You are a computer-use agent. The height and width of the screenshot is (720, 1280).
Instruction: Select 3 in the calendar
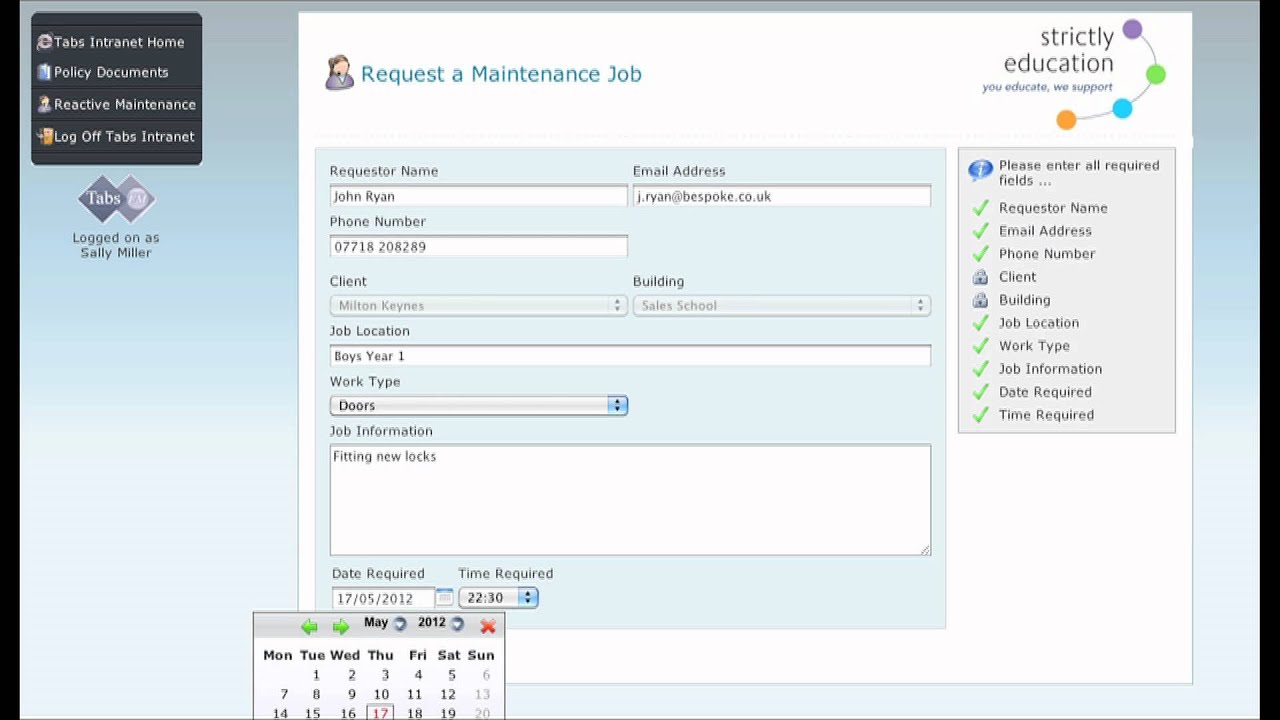click(x=385, y=675)
